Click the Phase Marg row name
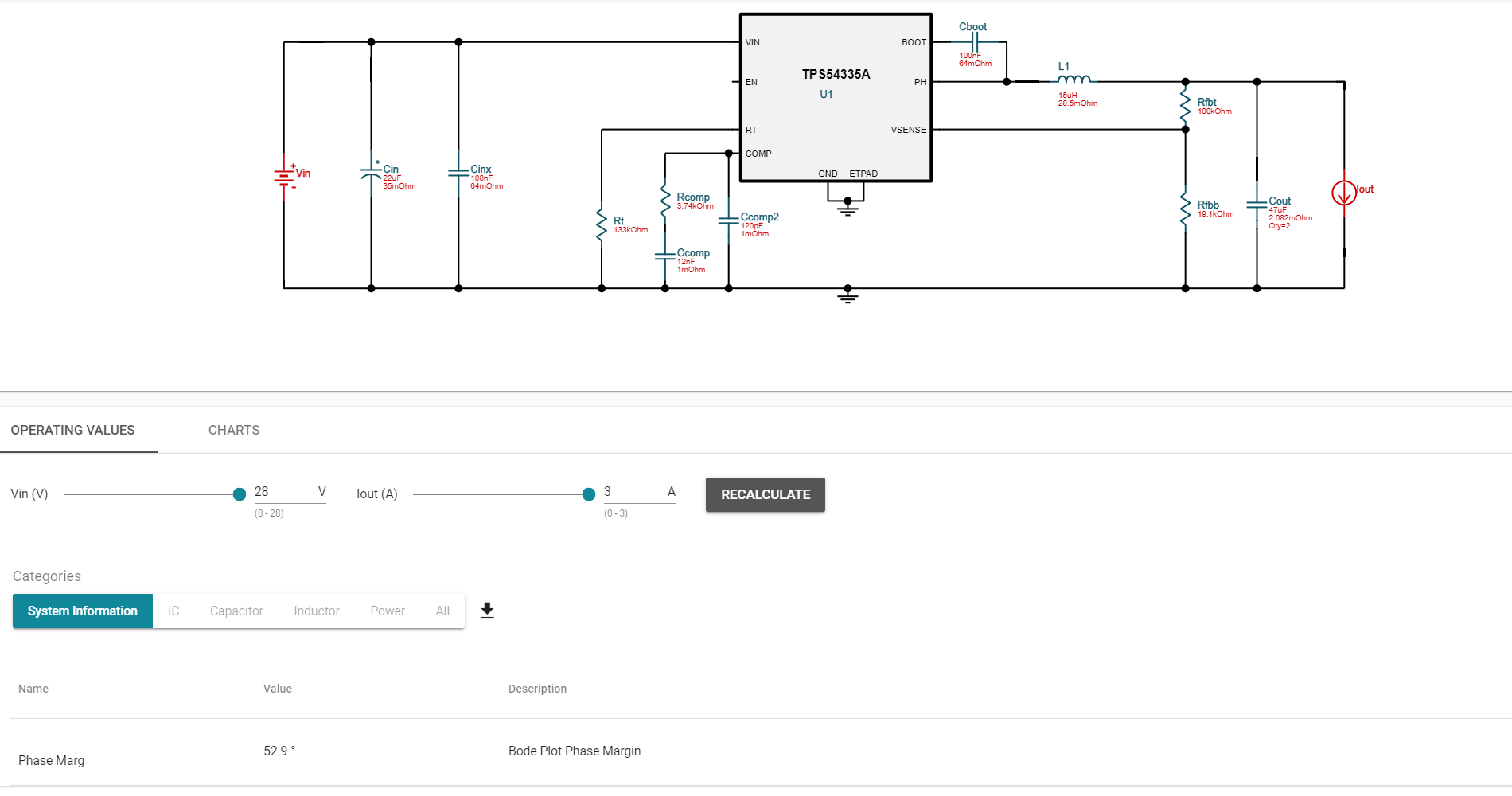The image size is (1512, 796). (x=52, y=760)
